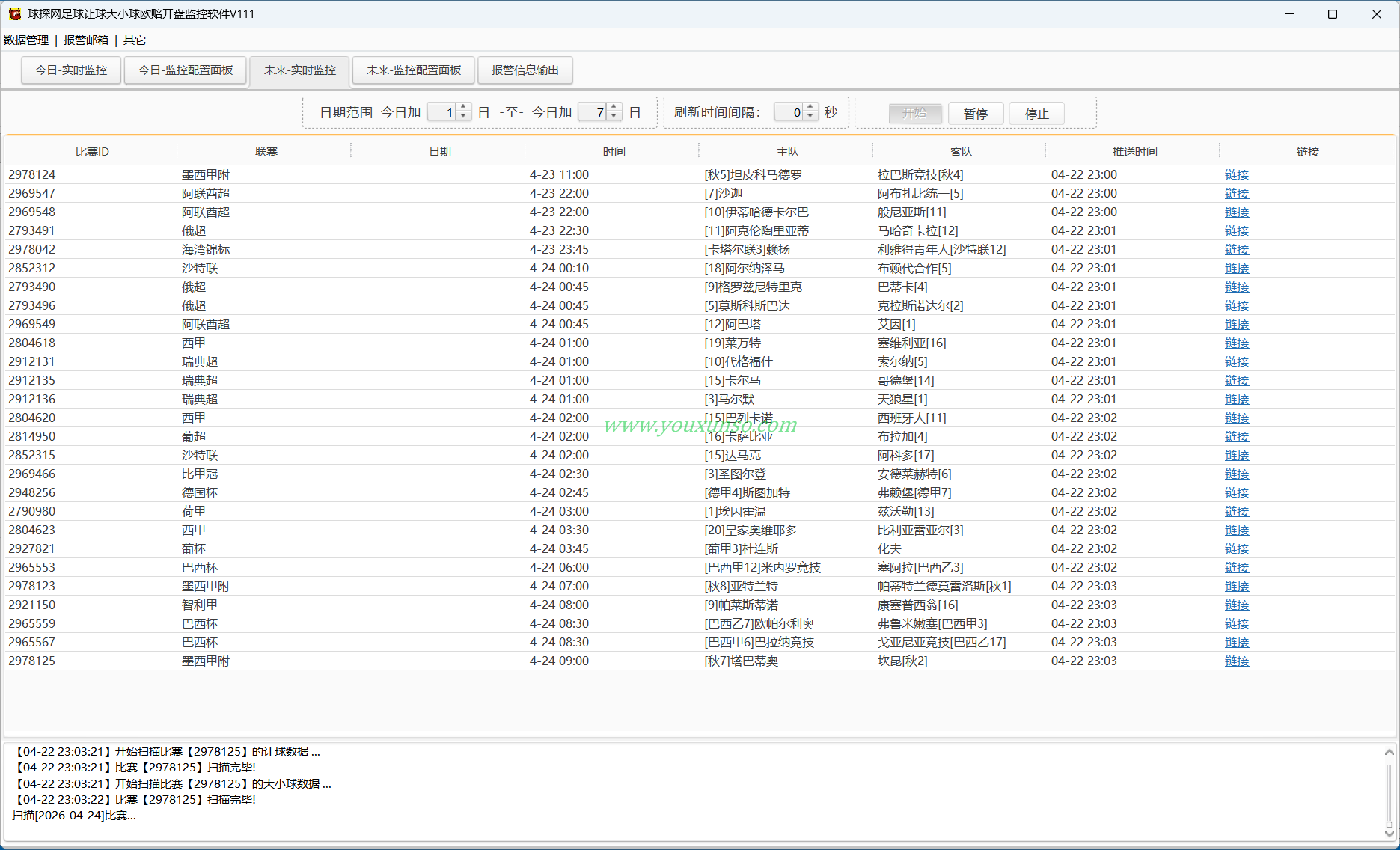Open link for match 2814950
This screenshot has height=850, width=1400.
tap(1237, 437)
